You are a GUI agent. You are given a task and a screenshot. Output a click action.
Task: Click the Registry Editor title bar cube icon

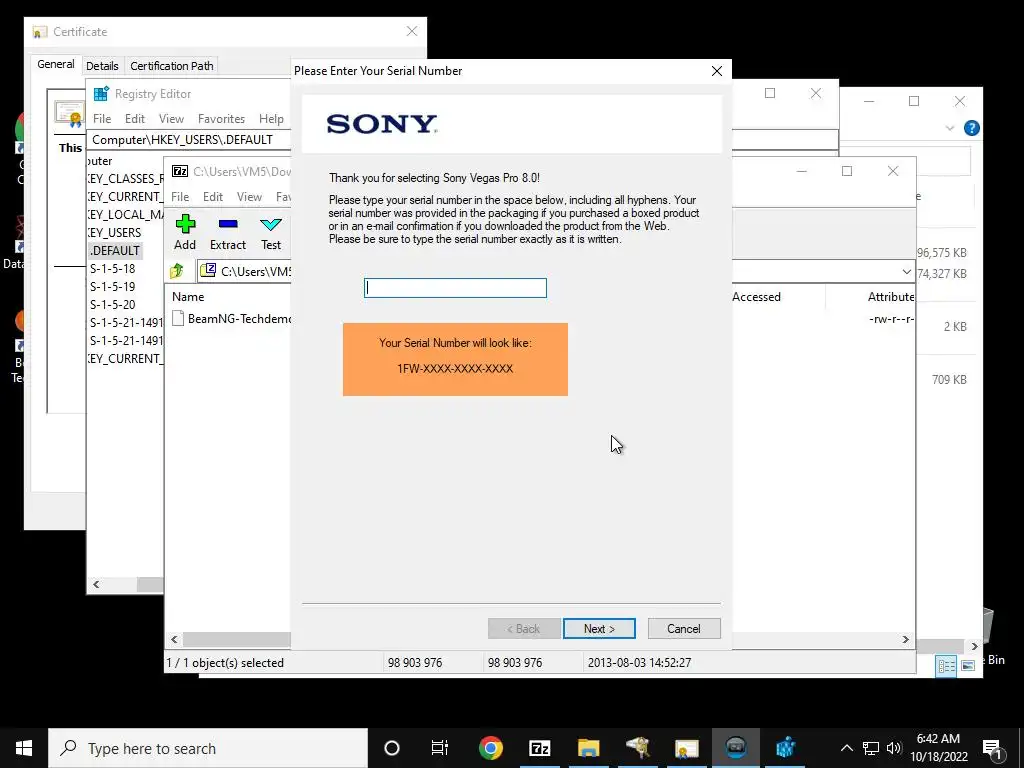(101, 93)
